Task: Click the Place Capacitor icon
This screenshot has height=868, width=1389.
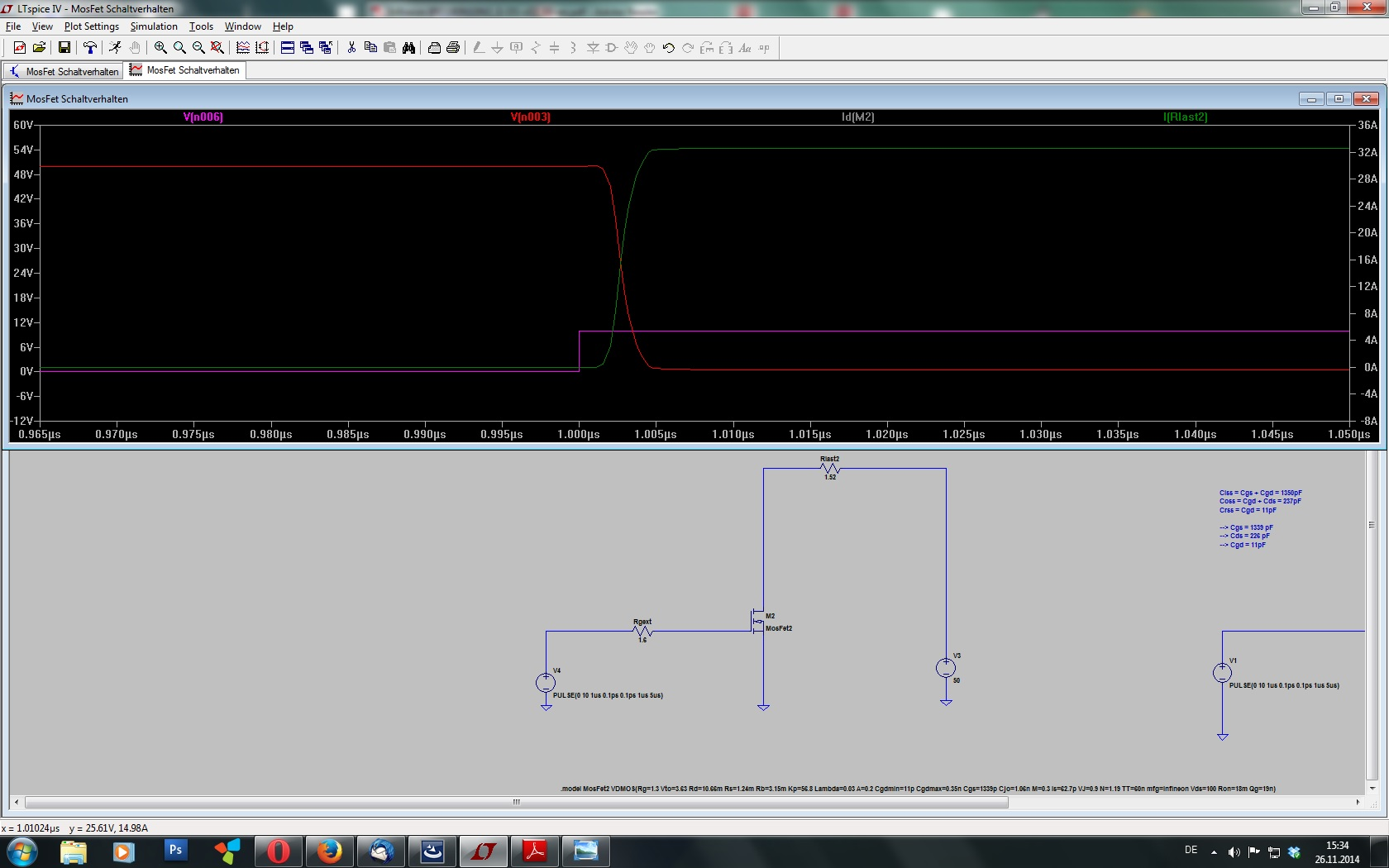Action: tap(555, 48)
